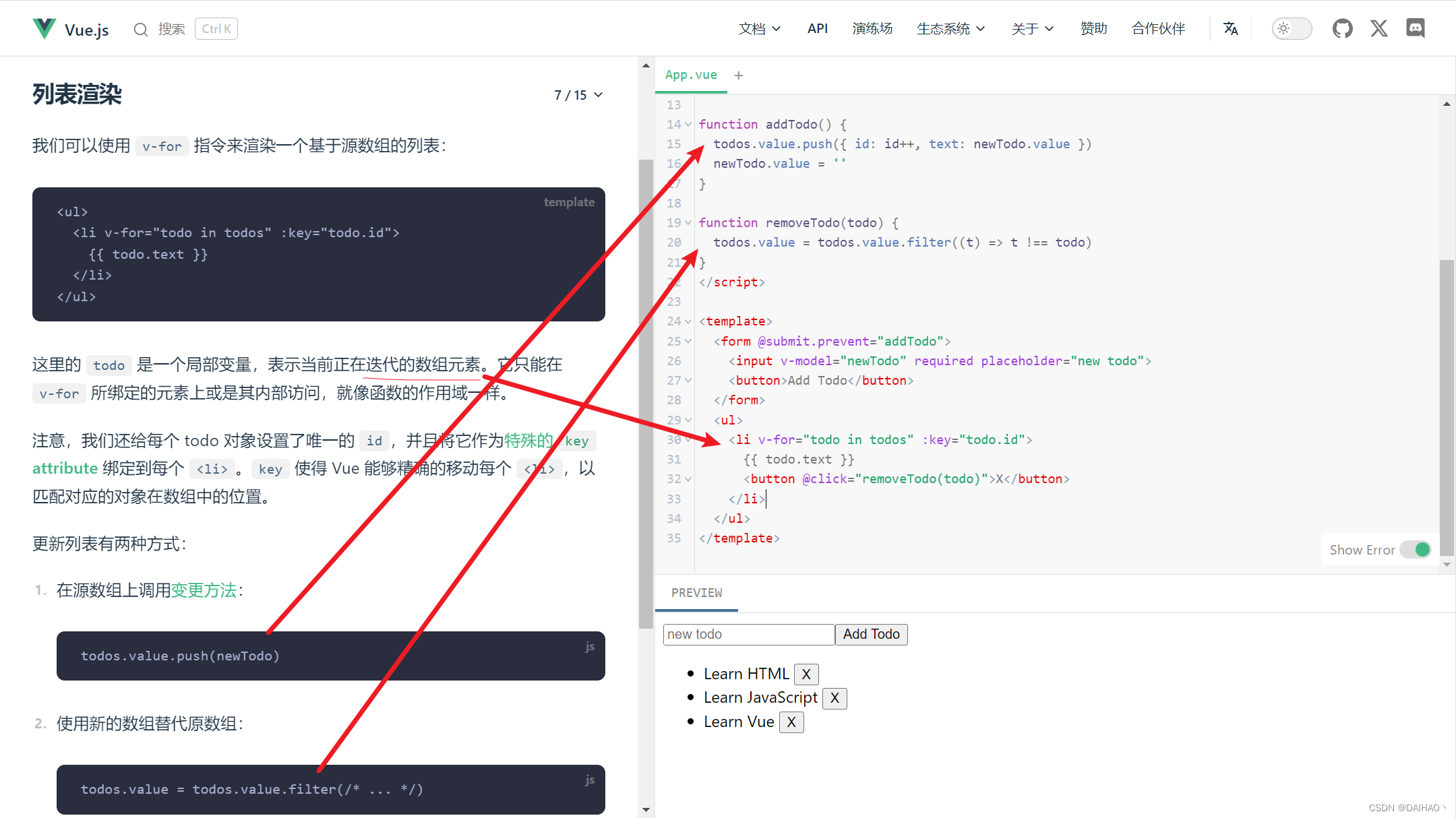Image resolution: width=1456 pixels, height=818 pixels.
Task: Click the tutorial pane scroll-down arrow
Action: coord(646,809)
